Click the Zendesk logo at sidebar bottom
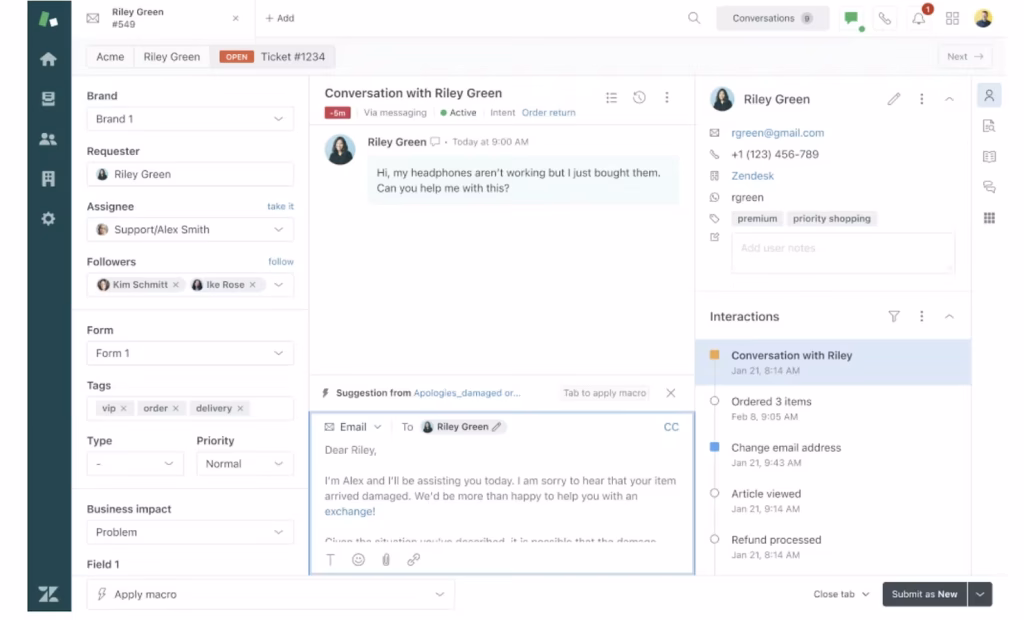The height and width of the screenshot is (620, 1024). 48,594
